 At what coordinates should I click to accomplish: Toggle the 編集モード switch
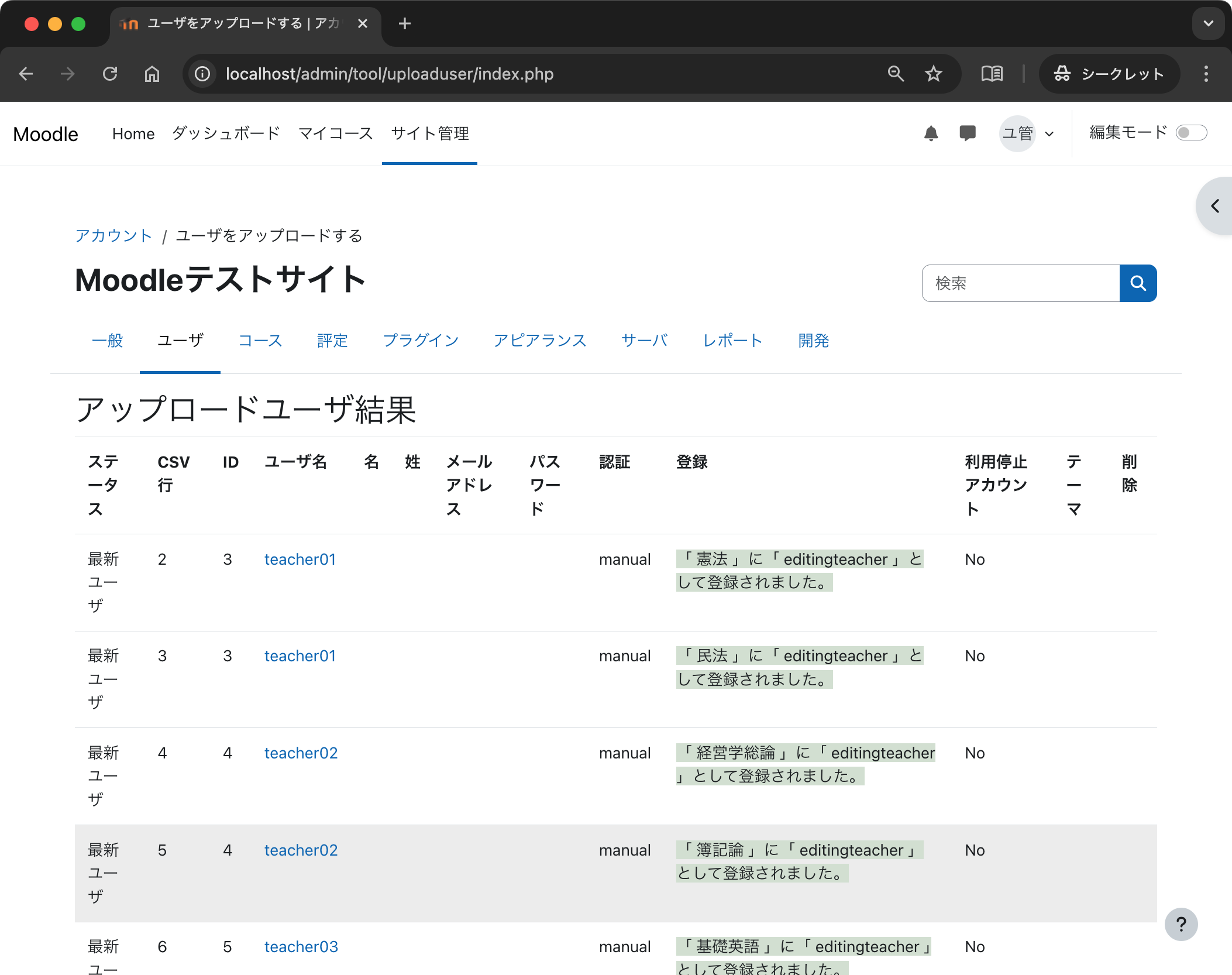click(1191, 133)
